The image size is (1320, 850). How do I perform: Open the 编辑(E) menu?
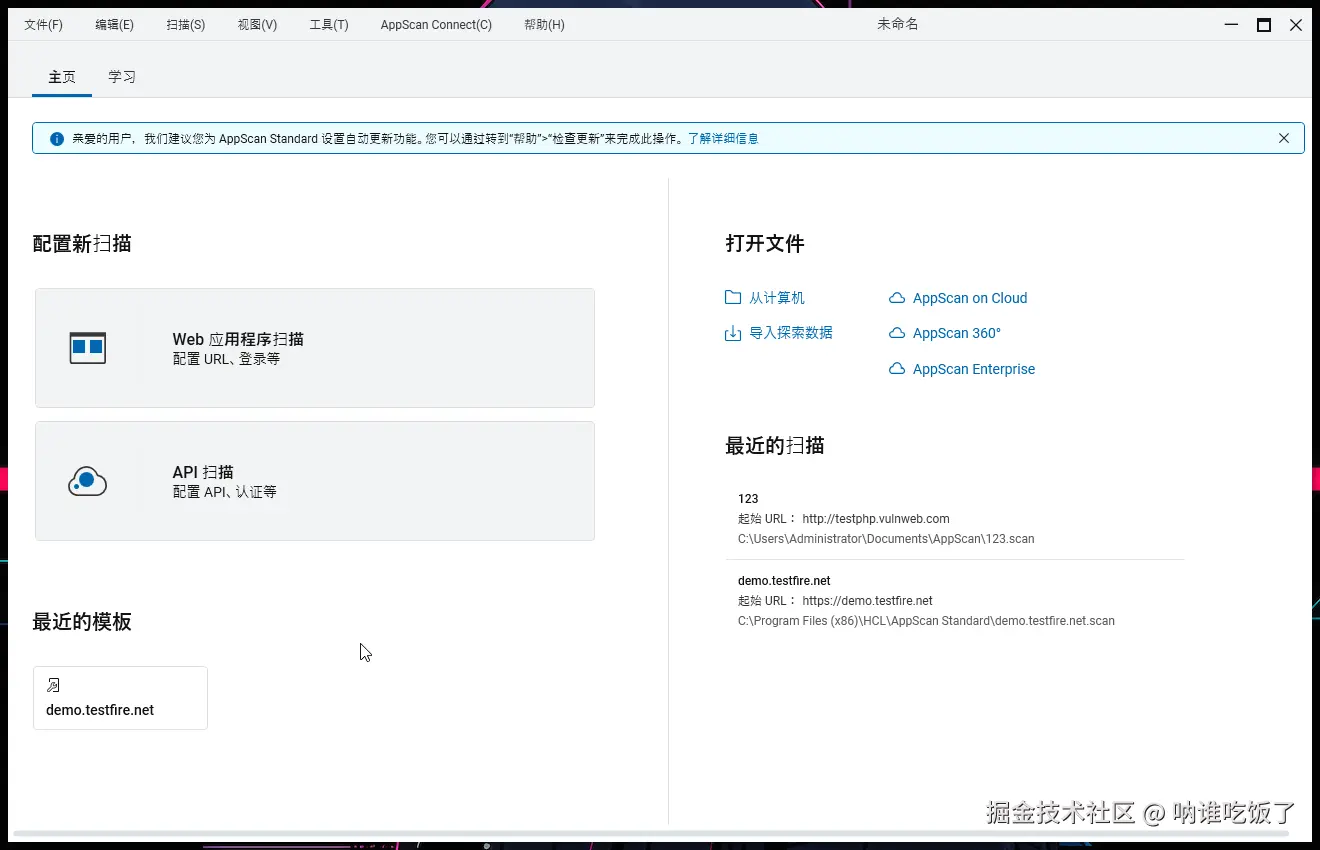click(114, 25)
